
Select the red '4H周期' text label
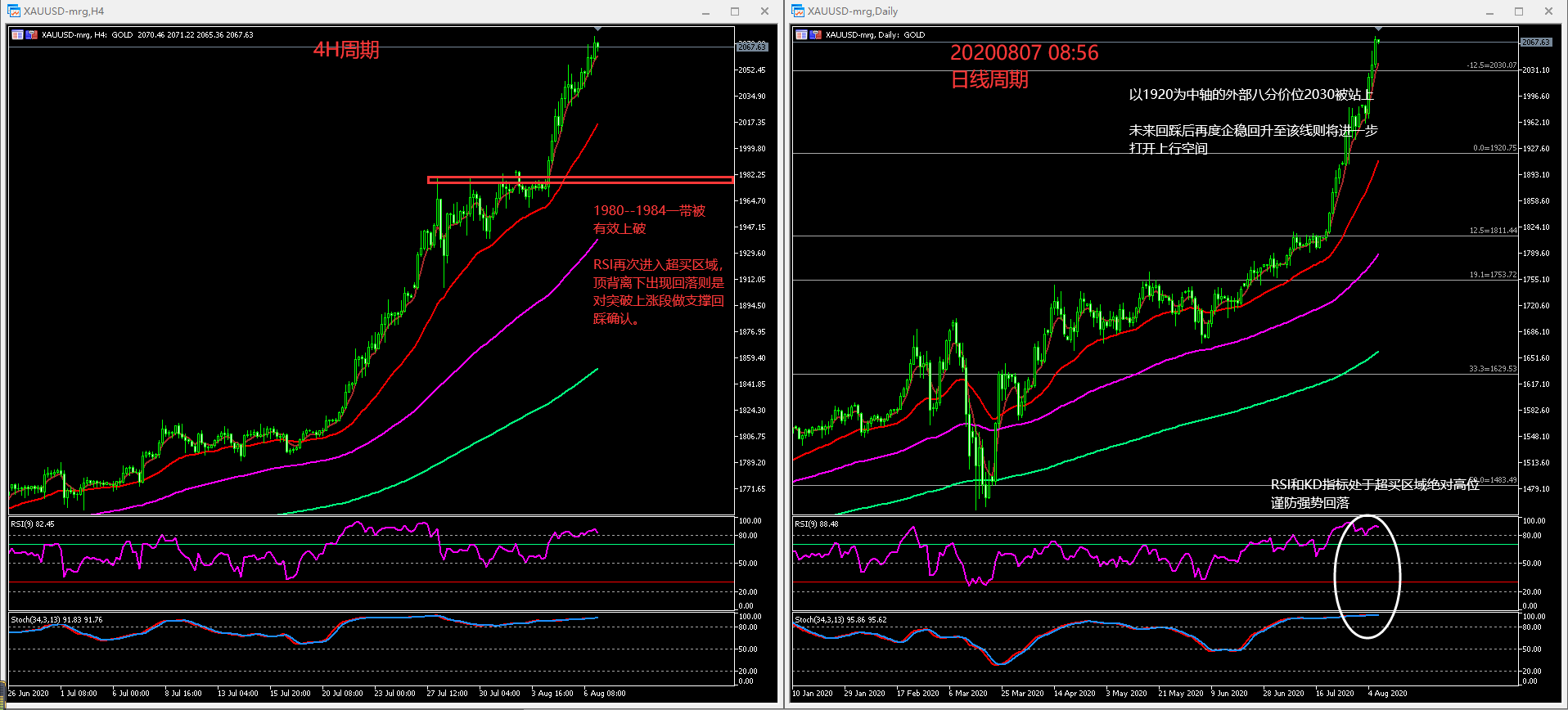(346, 50)
